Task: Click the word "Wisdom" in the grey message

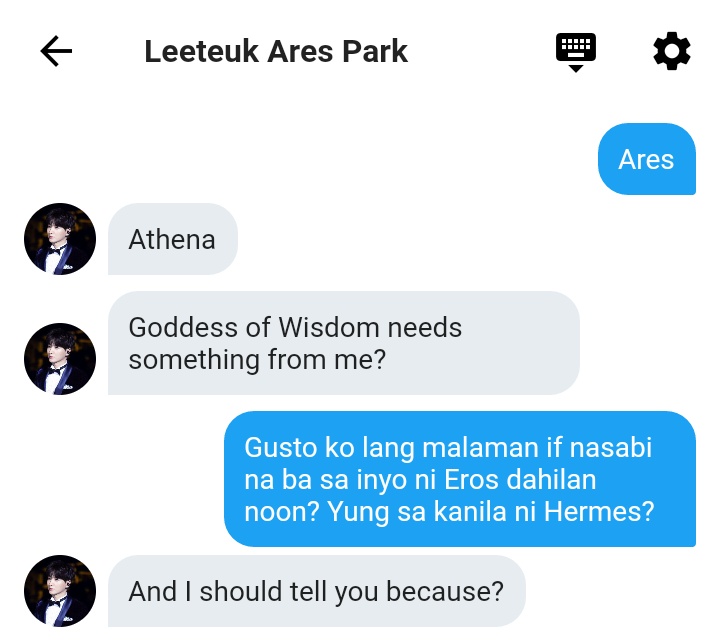Action: point(329,327)
